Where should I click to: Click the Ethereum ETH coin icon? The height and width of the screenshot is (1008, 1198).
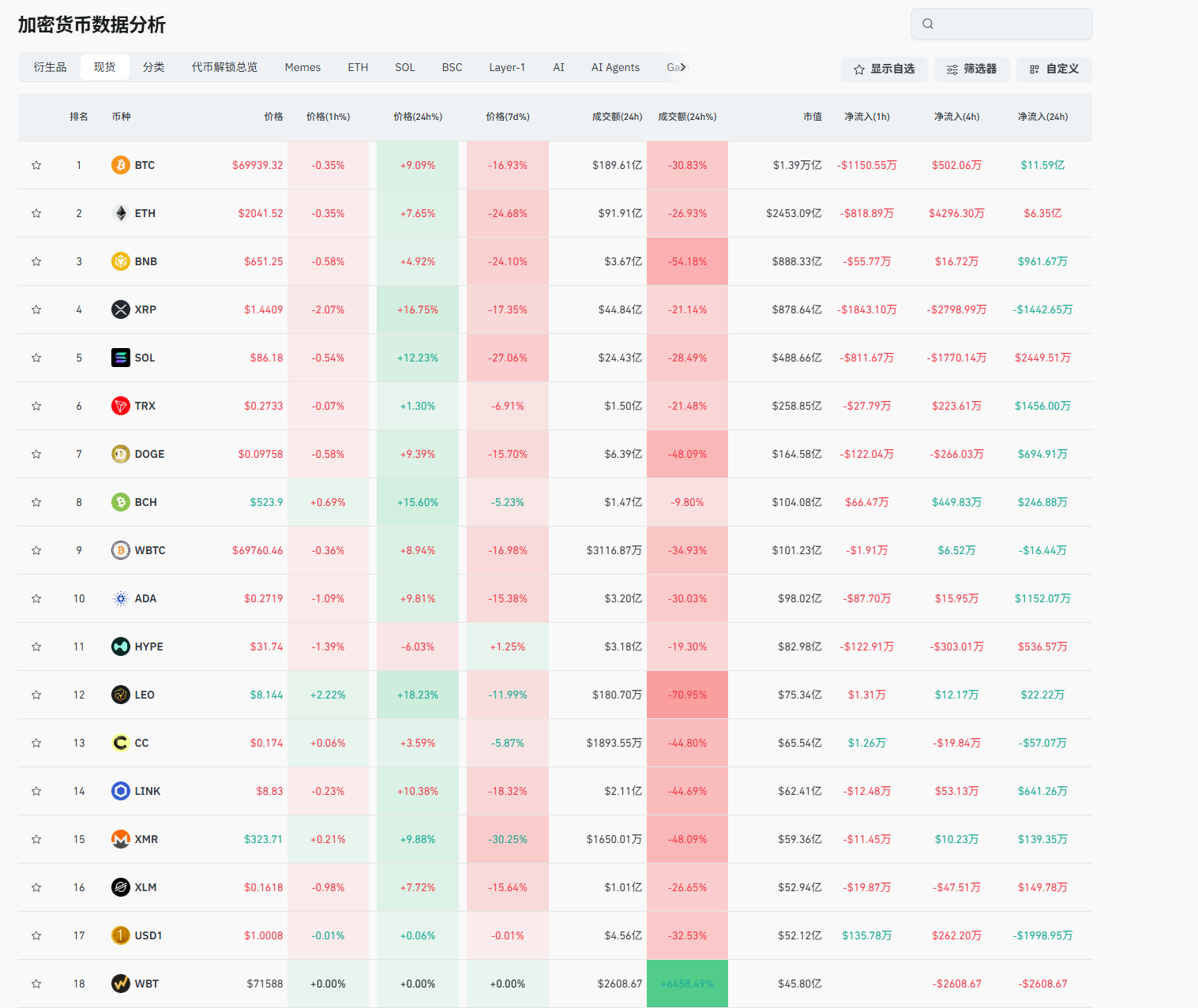pyautogui.click(x=120, y=213)
